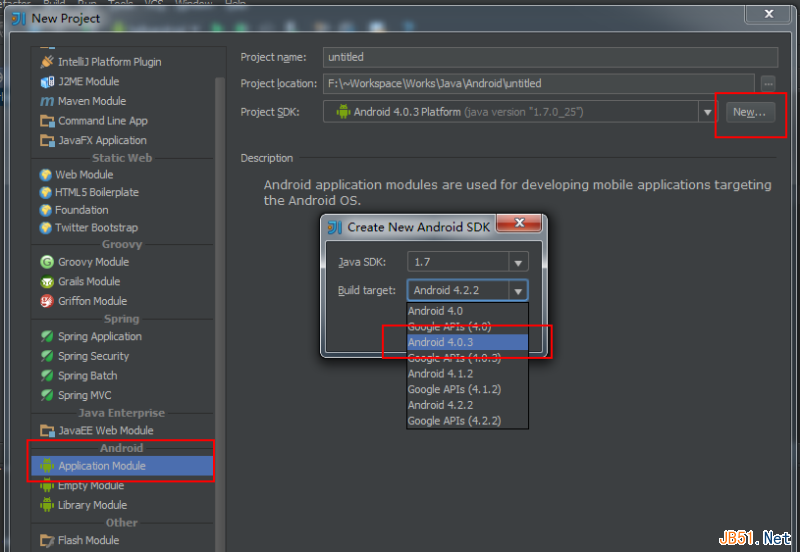Click the Project location text field
Image resolution: width=800 pixels, height=552 pixels.
click(538, 84)
